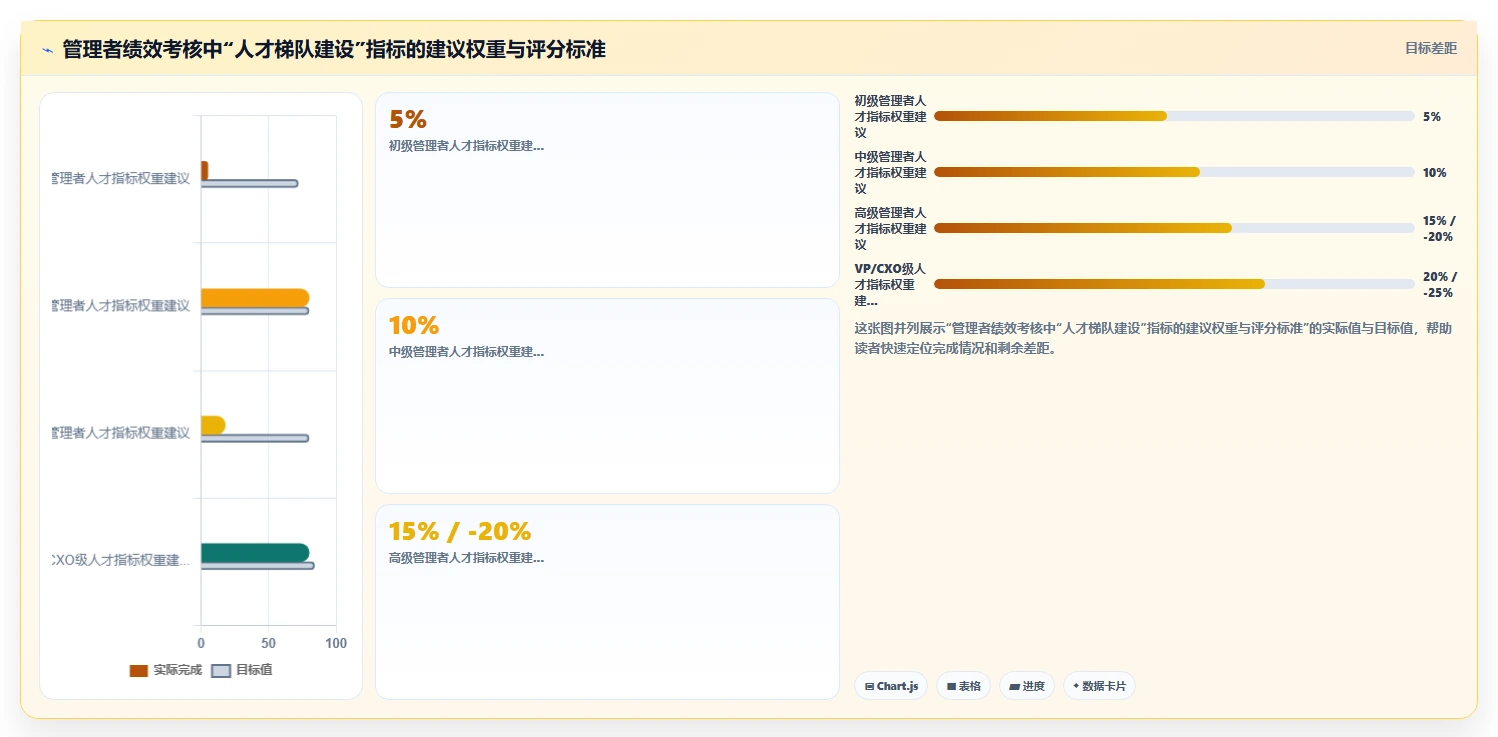Click the lightning bolt icon beside the title
This screenshot has width=1498, height=737.
(x=48, y=50)
